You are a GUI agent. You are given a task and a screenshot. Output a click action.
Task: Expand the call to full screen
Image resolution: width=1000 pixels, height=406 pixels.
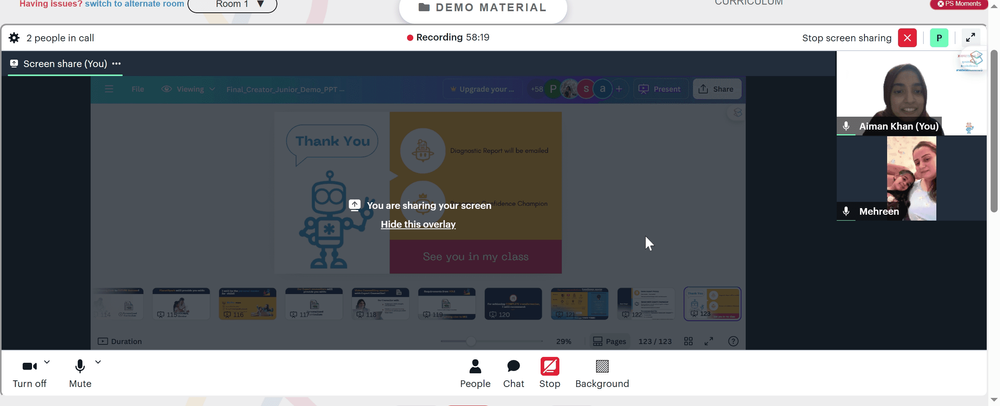[970, 38]
